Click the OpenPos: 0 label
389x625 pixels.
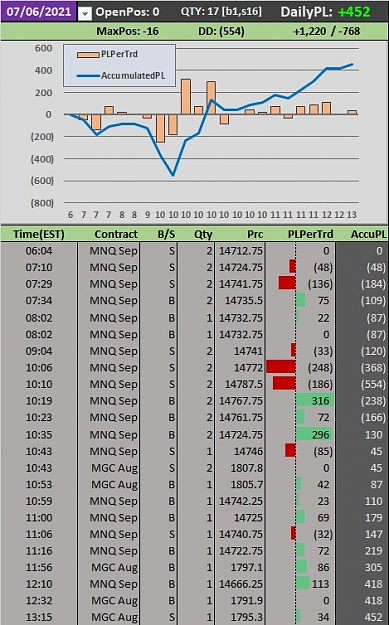[127, 12]
